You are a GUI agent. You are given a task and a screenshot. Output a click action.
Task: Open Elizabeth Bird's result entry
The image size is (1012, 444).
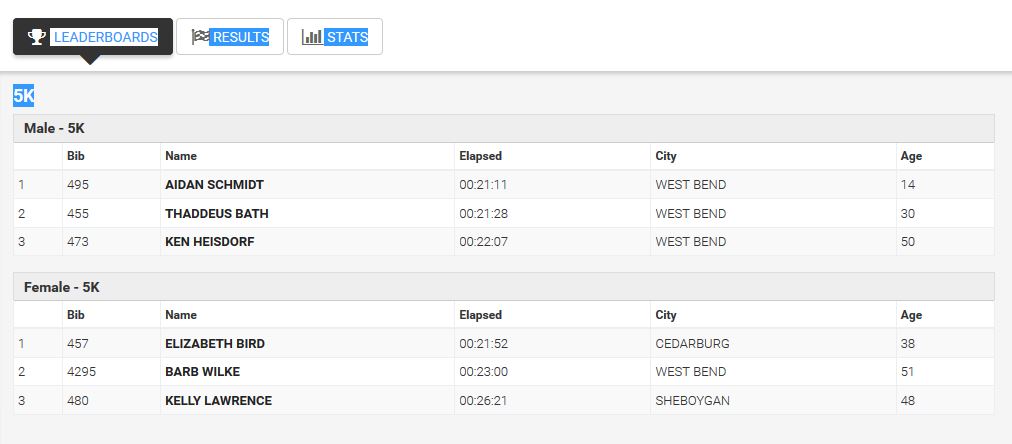(214, 344)
